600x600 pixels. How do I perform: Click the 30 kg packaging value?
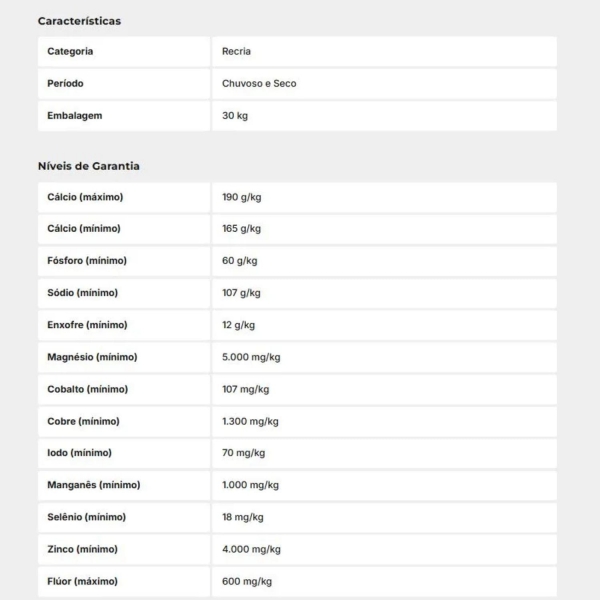(x=235, y=116)
